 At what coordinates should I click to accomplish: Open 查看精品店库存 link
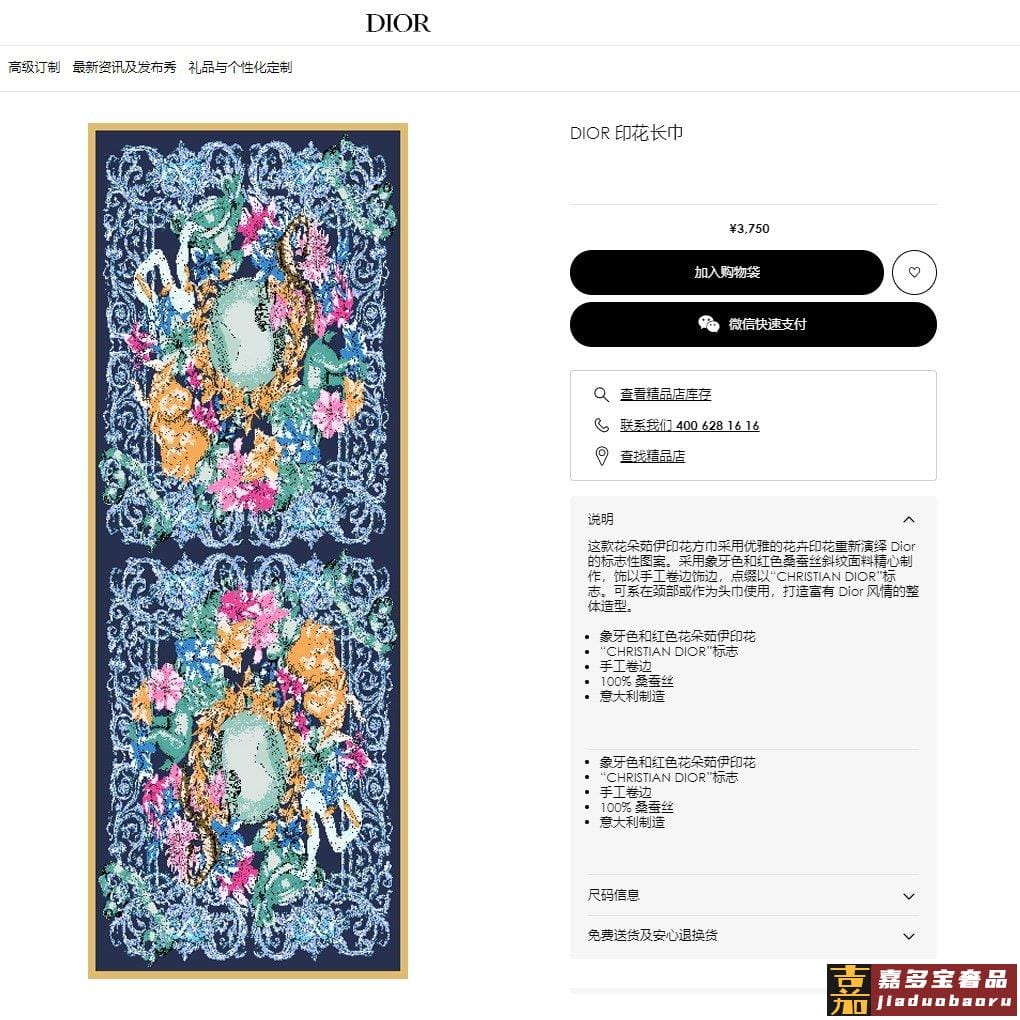point(665,394)
